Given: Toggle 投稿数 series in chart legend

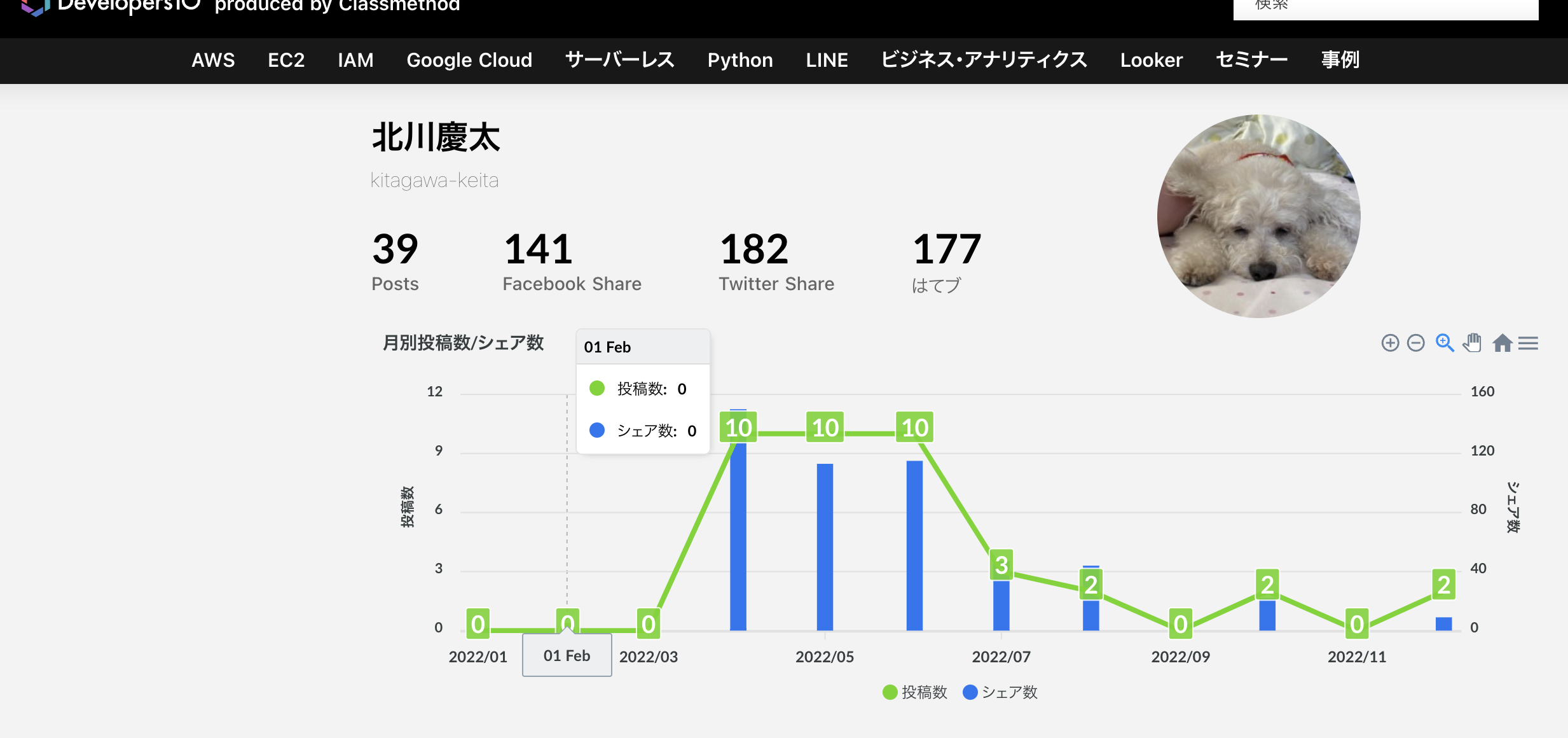Looking at the screenshot, I should point(915,692).
